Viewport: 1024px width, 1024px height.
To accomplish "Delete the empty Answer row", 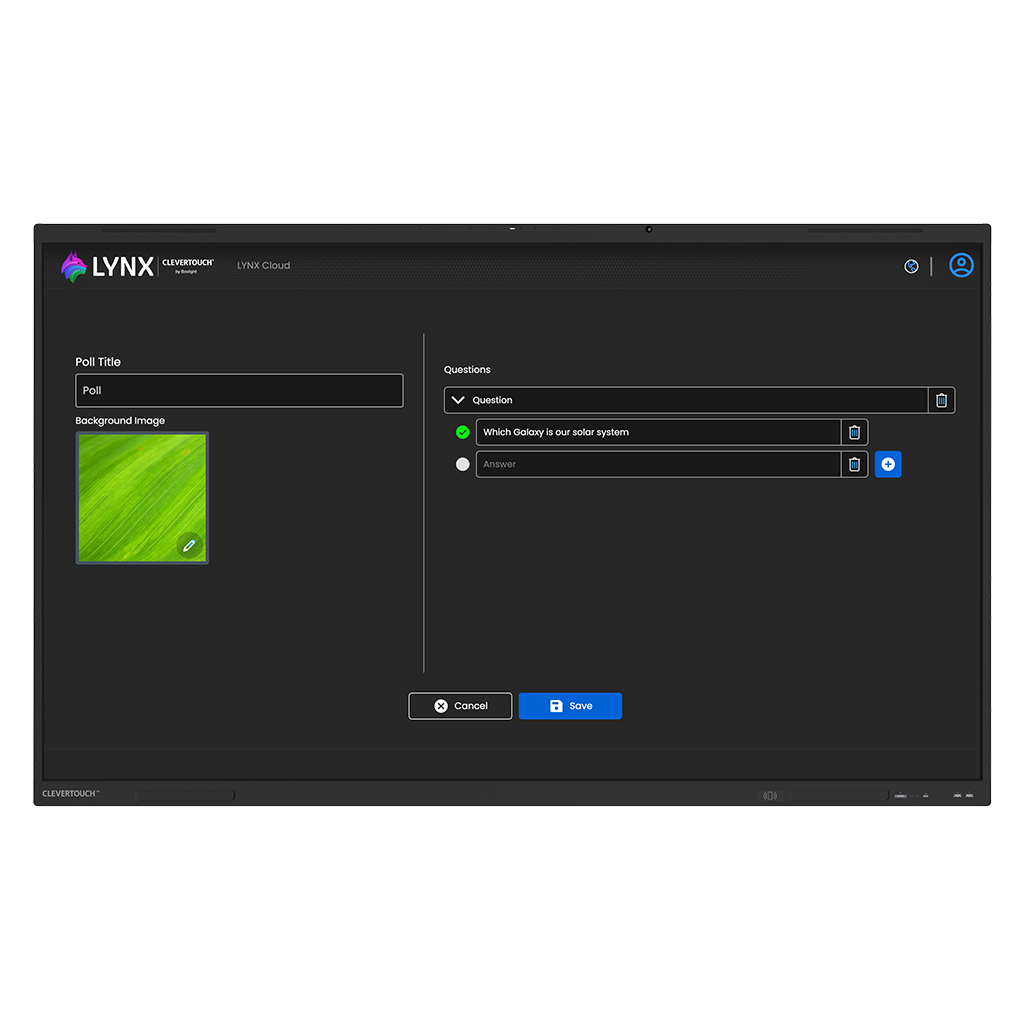I will [x=854, y=464].
